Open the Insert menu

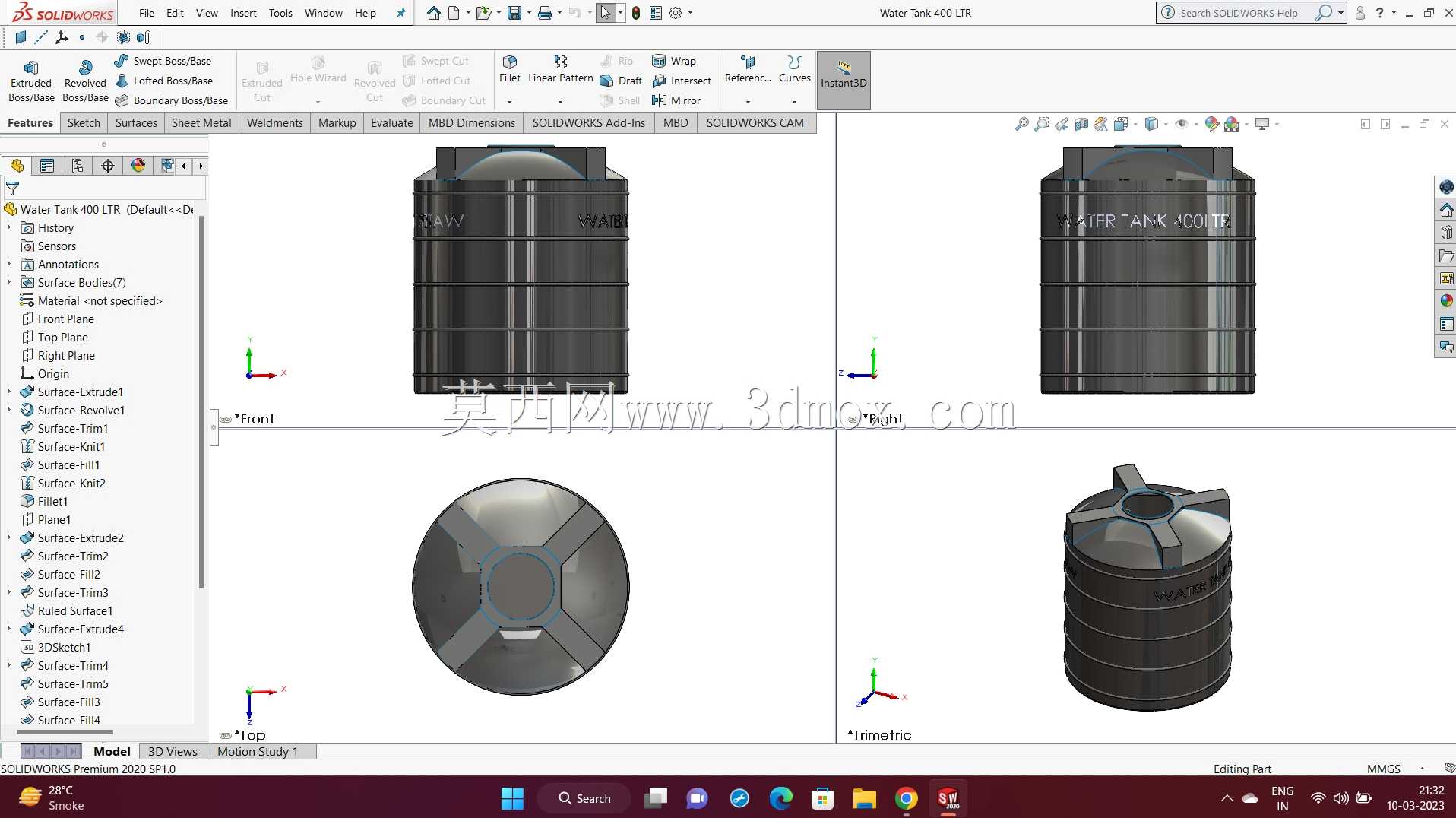(x=243, y=13)
